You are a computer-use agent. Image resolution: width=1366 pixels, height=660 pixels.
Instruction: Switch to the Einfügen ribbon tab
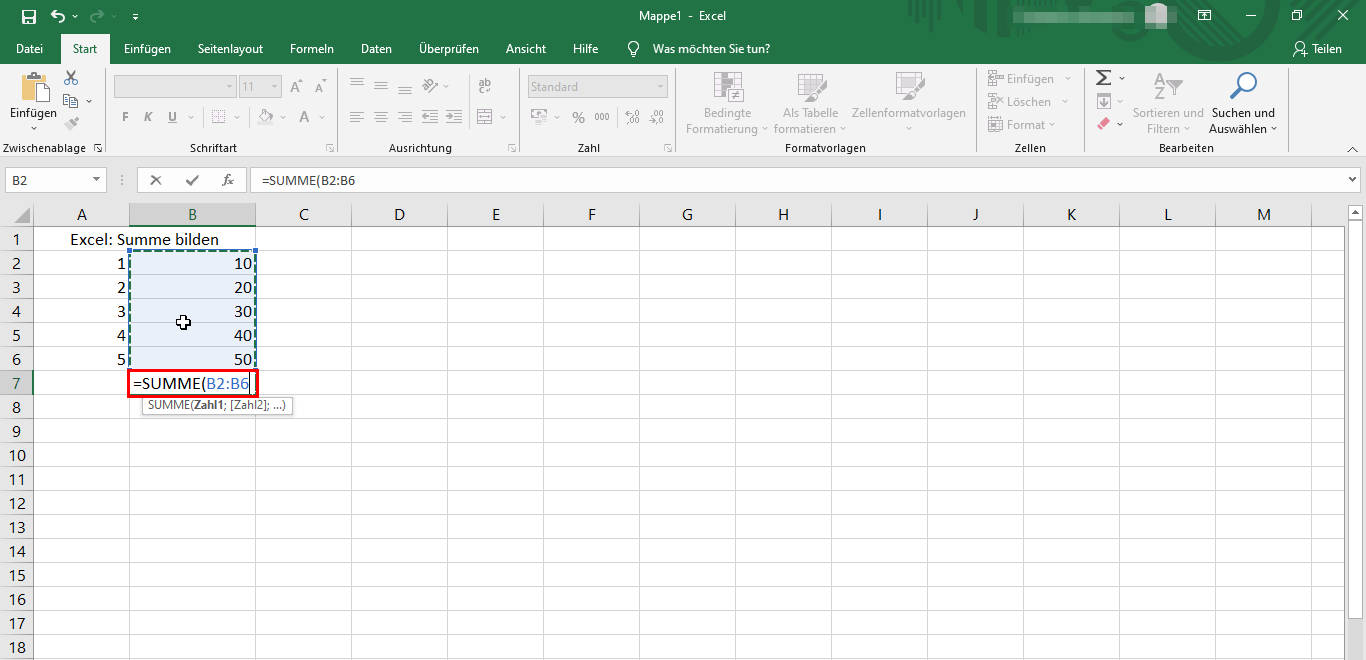[147, 48]
